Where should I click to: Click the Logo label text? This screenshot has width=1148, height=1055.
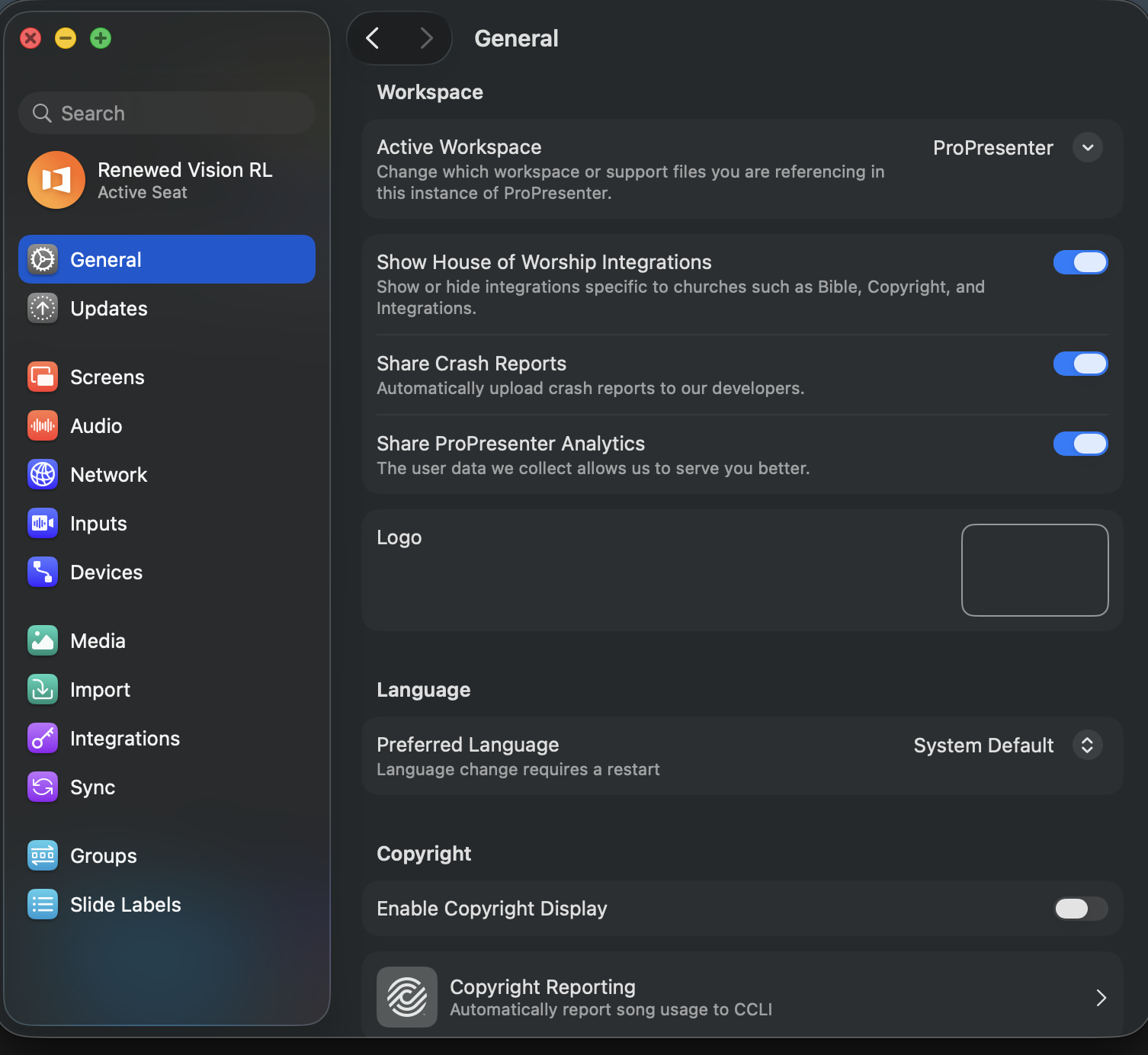[399, 538]
